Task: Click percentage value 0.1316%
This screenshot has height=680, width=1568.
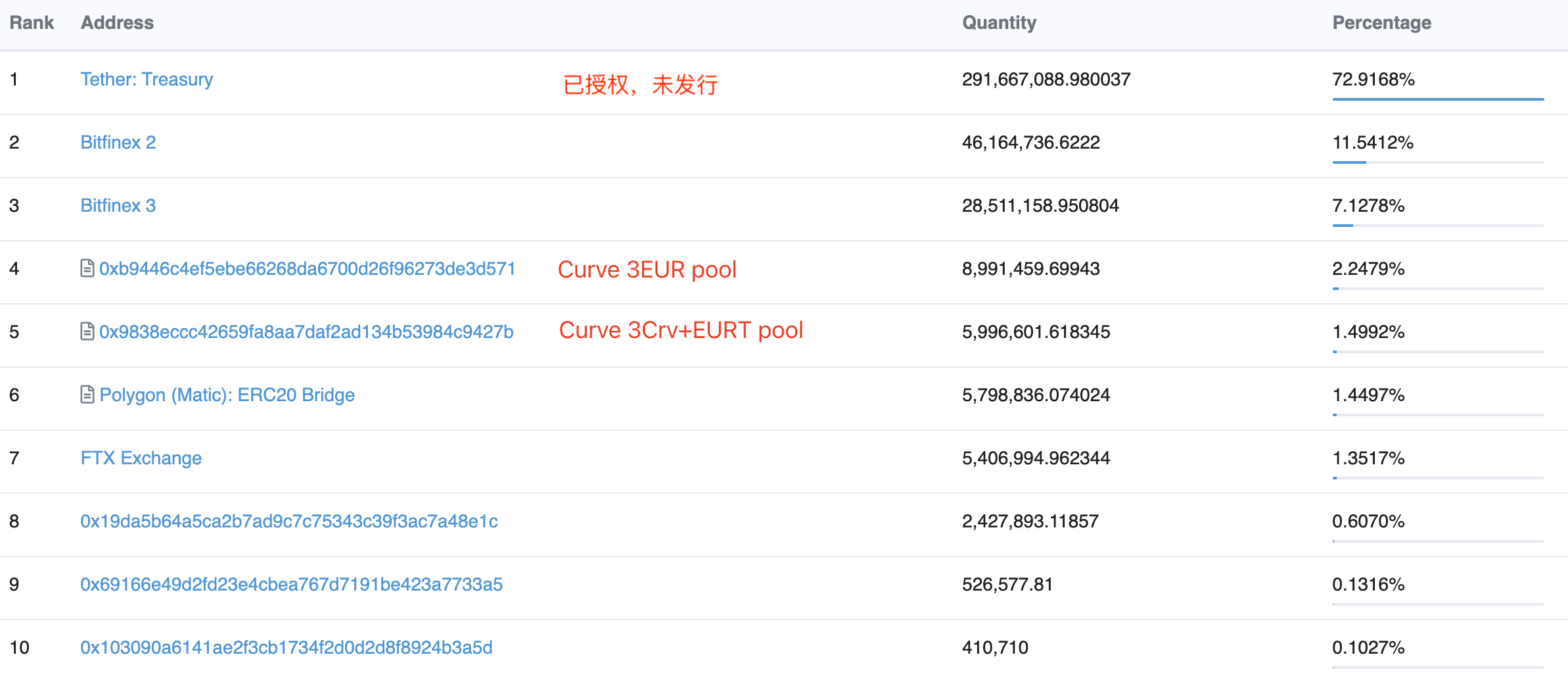Action: [1368, 585]
